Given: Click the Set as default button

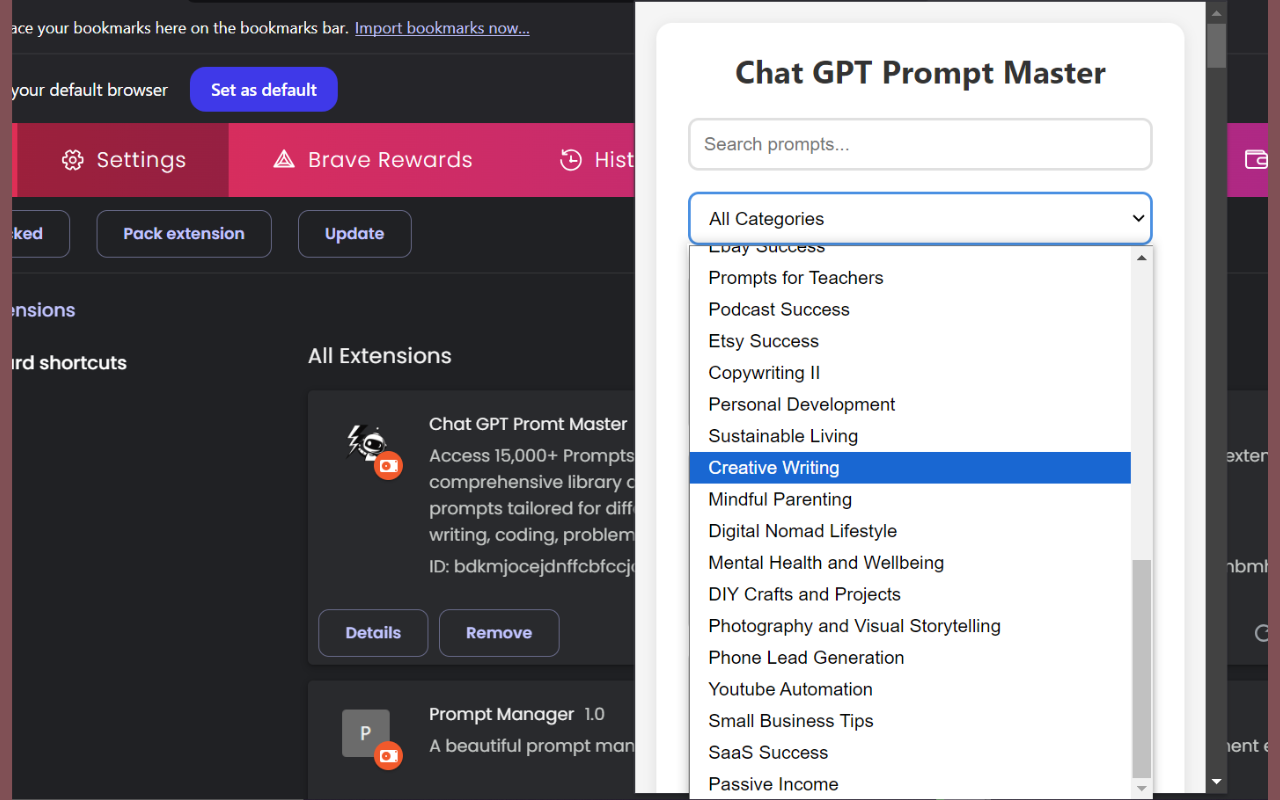Looking at the screenshot, I should (264, 90).
